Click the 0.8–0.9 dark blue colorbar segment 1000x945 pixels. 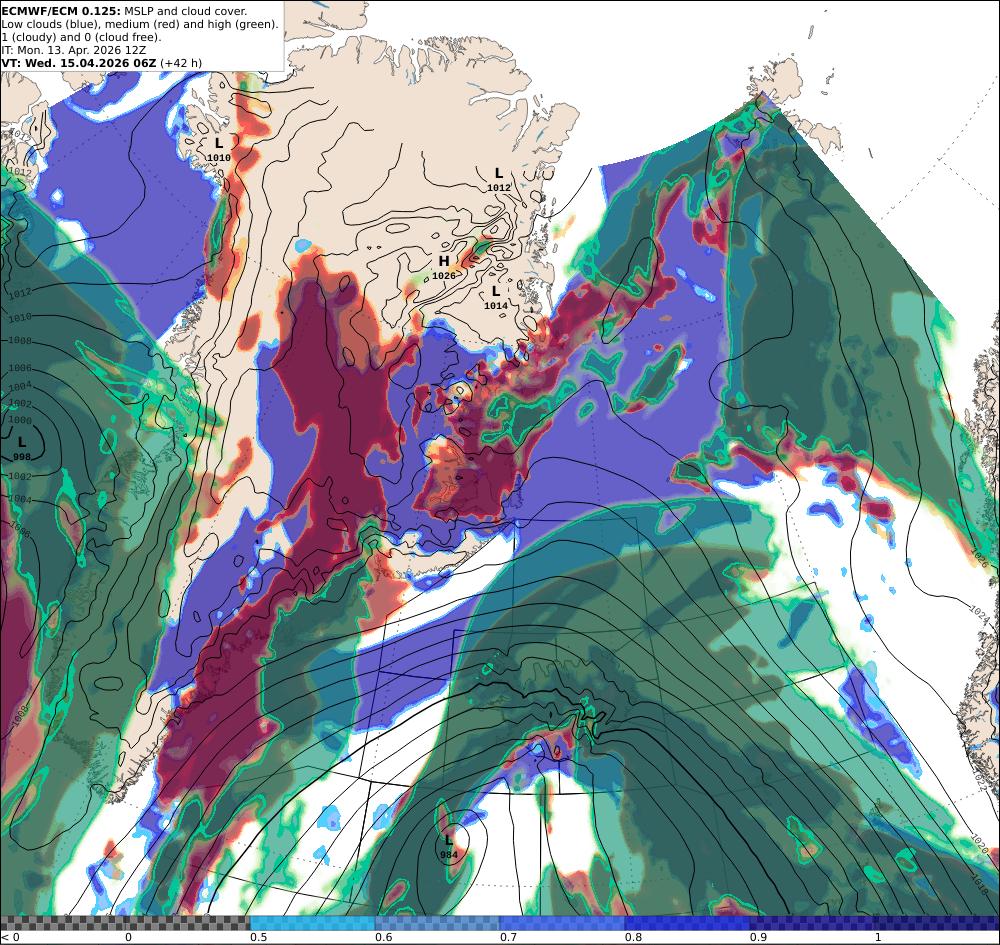tap(688, 923)
